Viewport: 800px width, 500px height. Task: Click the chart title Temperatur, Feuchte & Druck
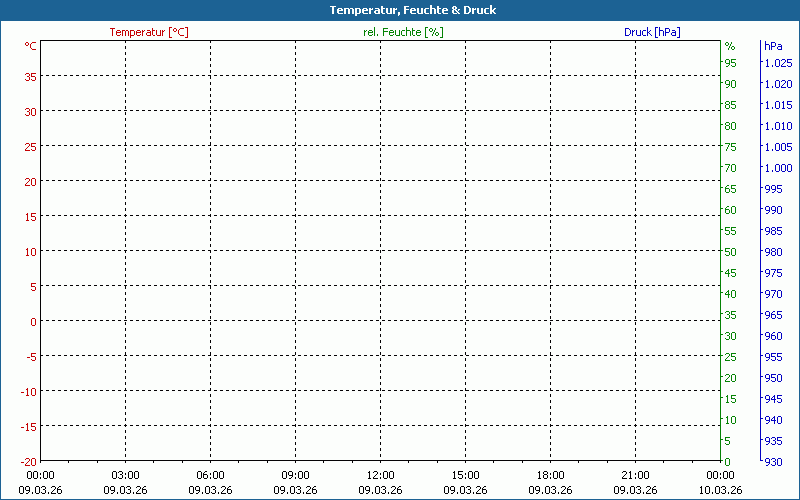399,10
